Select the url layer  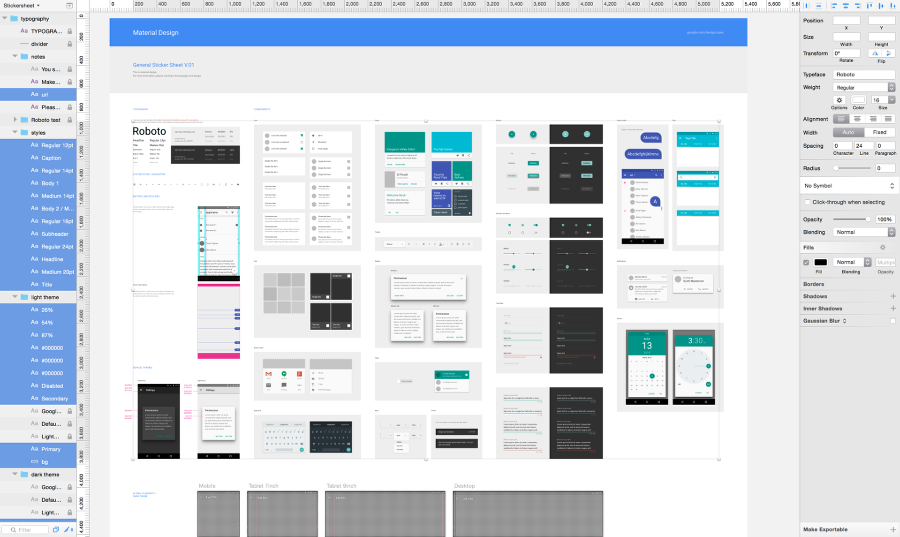pos(38,95)
